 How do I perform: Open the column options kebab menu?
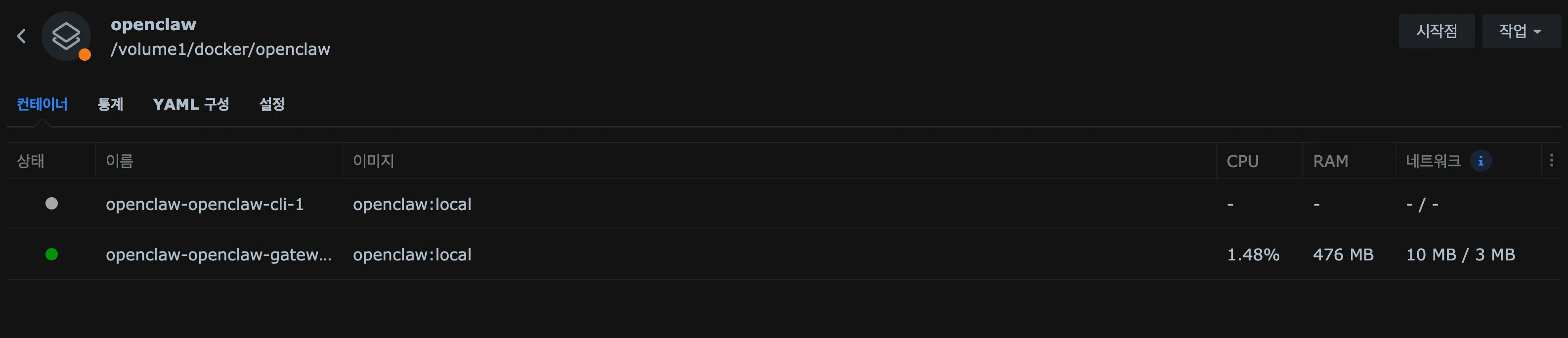tap(1551, 160)
